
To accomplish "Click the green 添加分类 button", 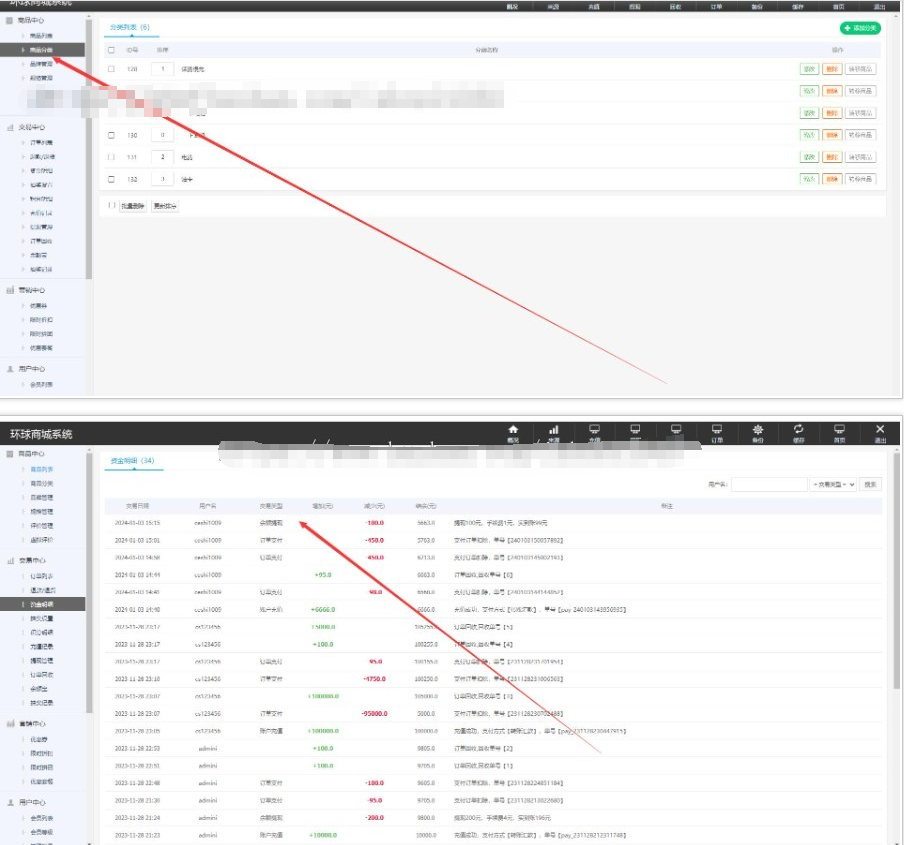I will click(860, 28).
